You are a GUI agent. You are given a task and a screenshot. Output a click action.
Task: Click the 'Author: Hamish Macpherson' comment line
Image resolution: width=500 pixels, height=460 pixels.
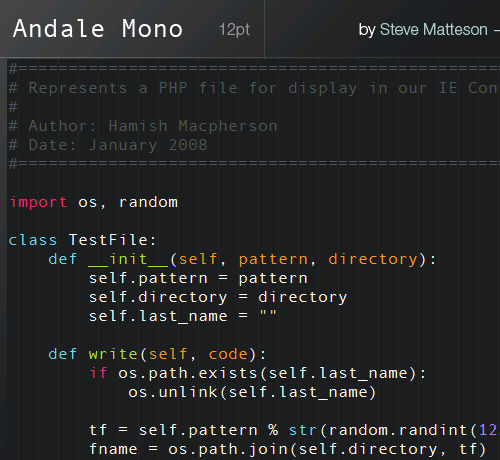pyautogui.click(x=153, y=126)
